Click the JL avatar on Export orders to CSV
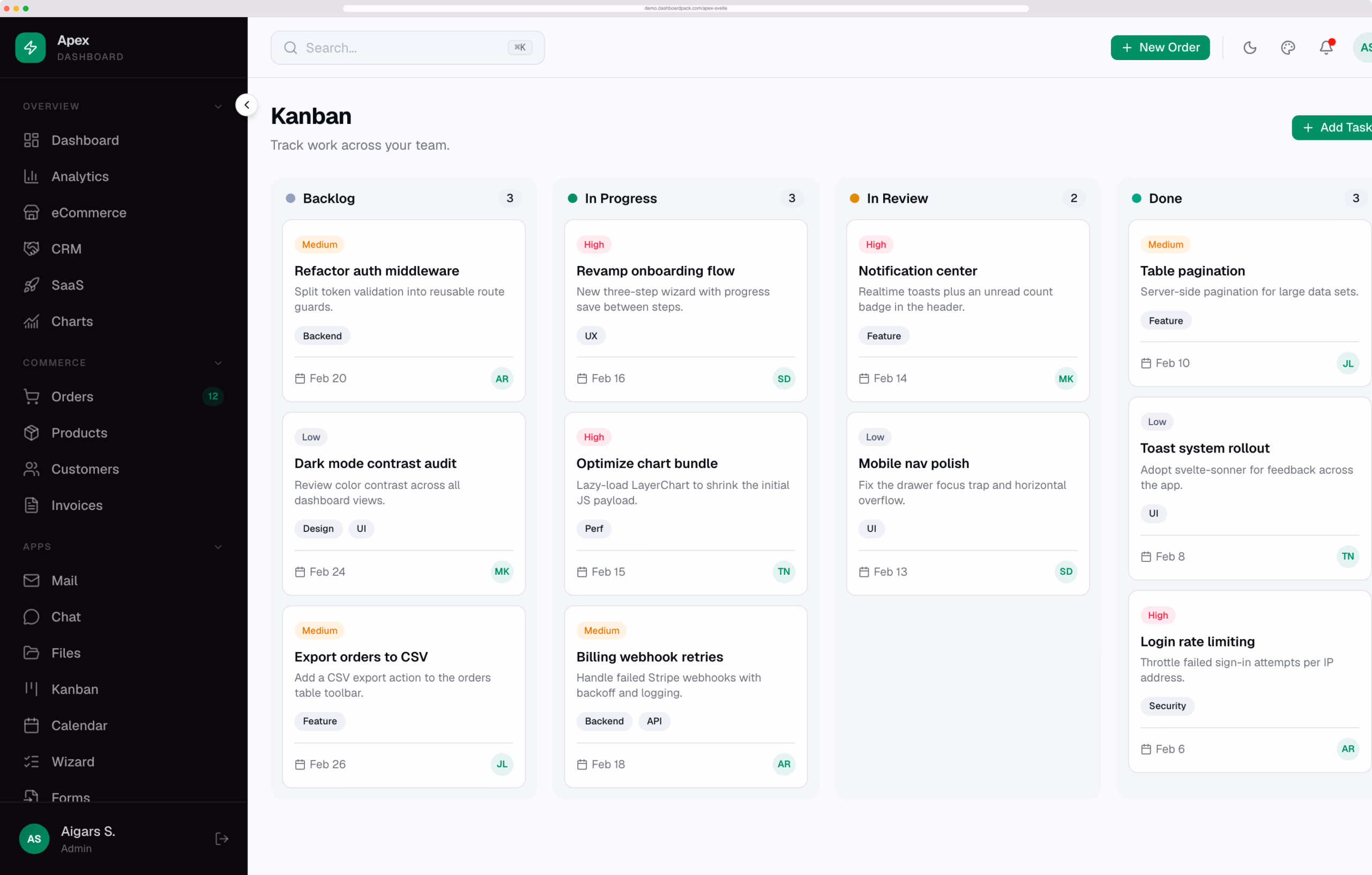1372x875 pixels. (502, 765)
